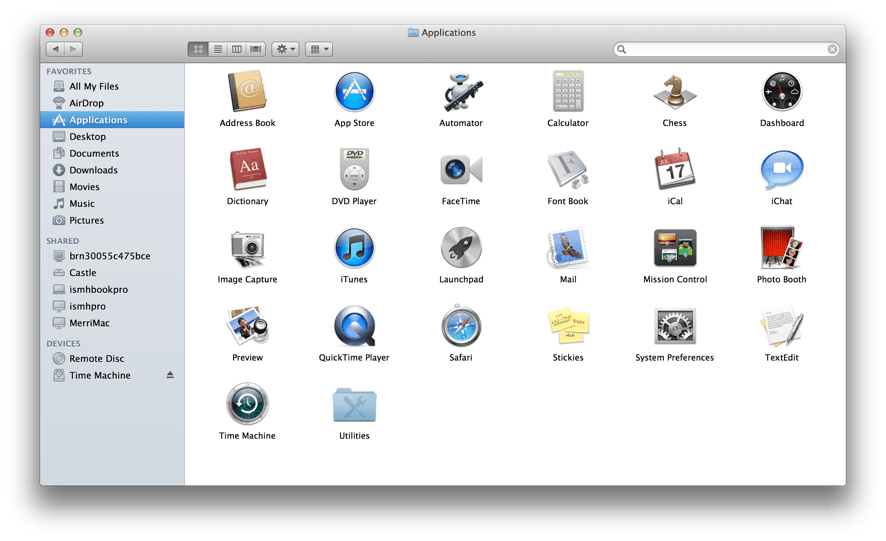Select the Automator robot icon
The width and height of the screenshot is (886, 541).
coord(461,92)
